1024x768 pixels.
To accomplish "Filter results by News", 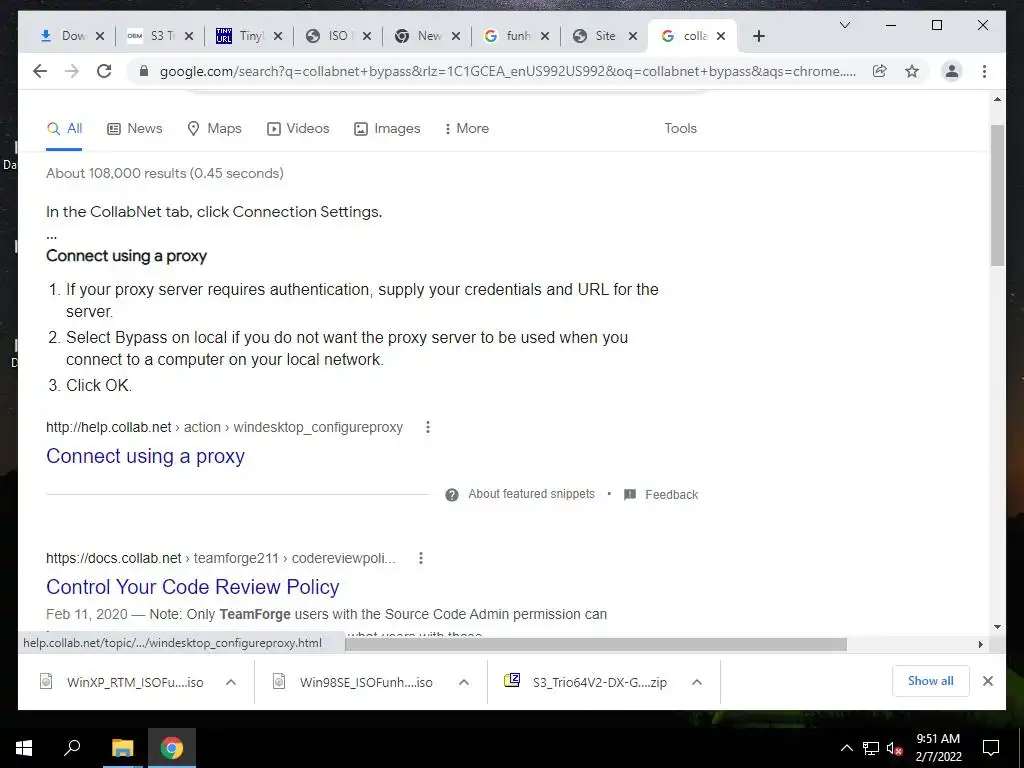I will [135, 129].
